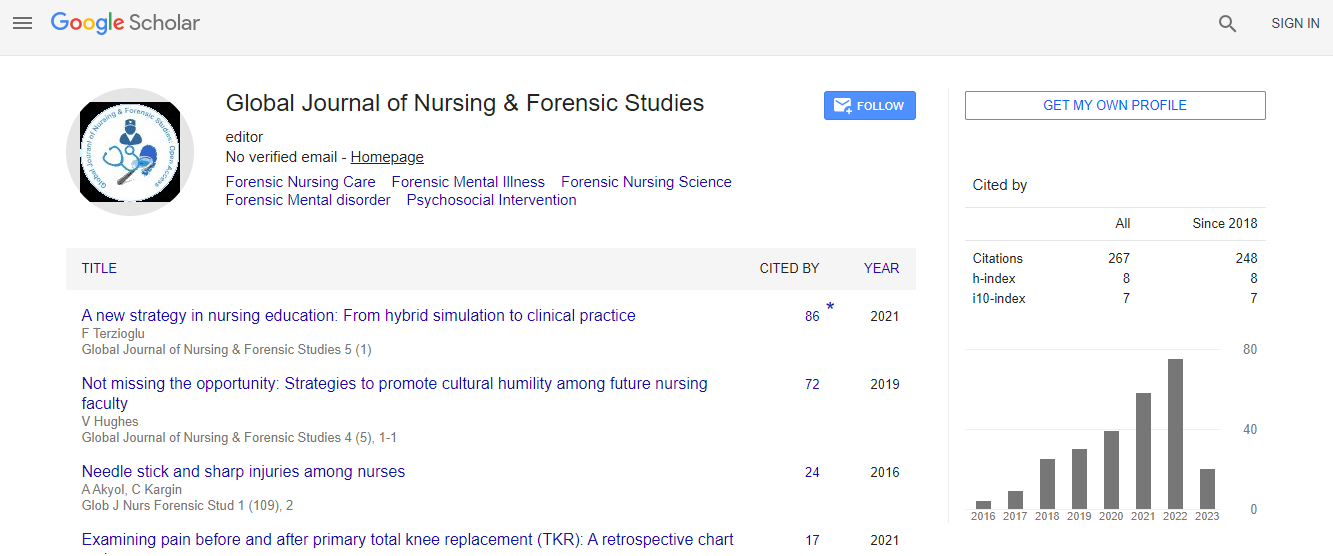Open Needle stick and sharp injuries article
Image resolution: width=1333 pixels, height=556 pixels.
(x=243, y=471)
